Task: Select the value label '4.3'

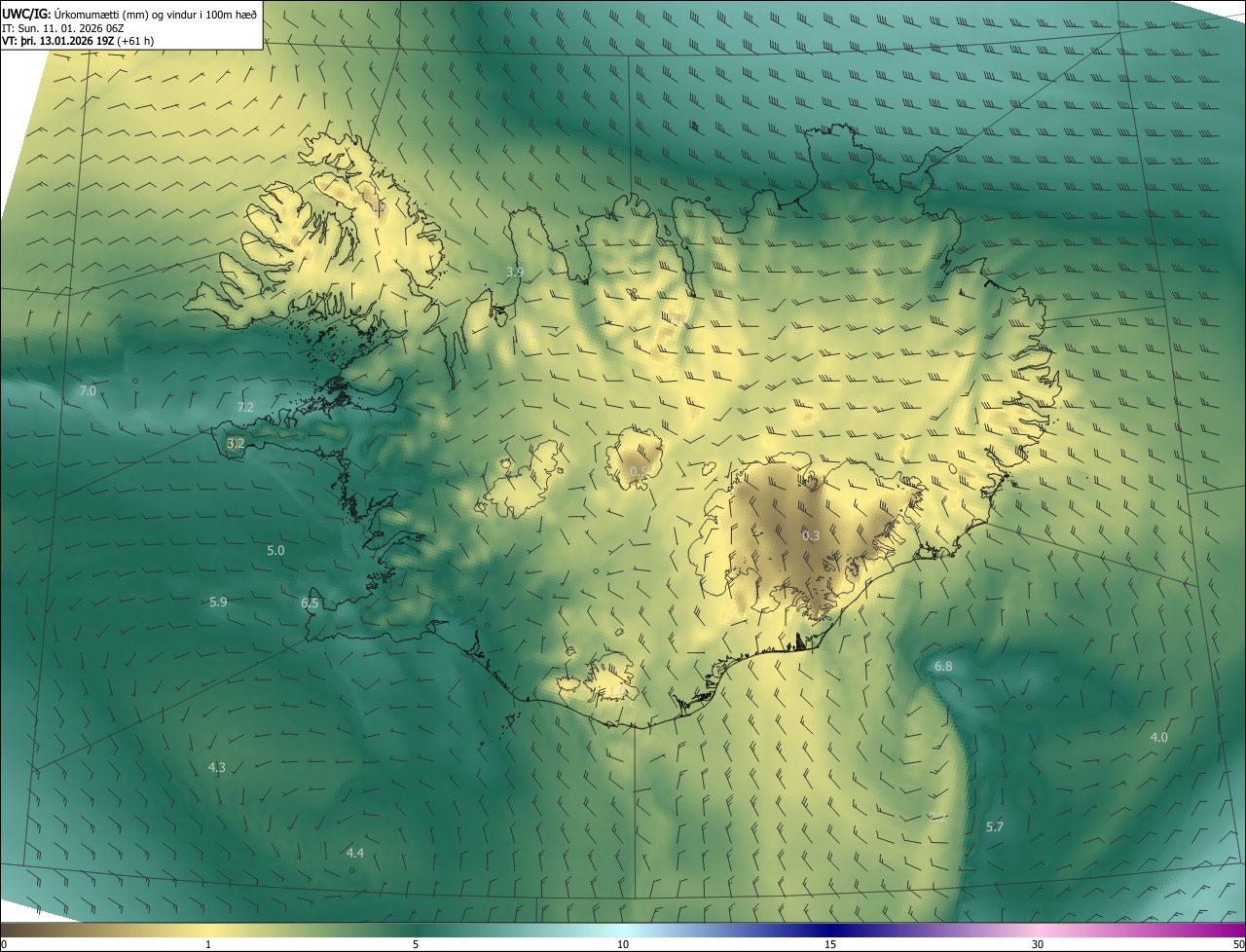Action: pyautogui.click(x=217, y=768)
